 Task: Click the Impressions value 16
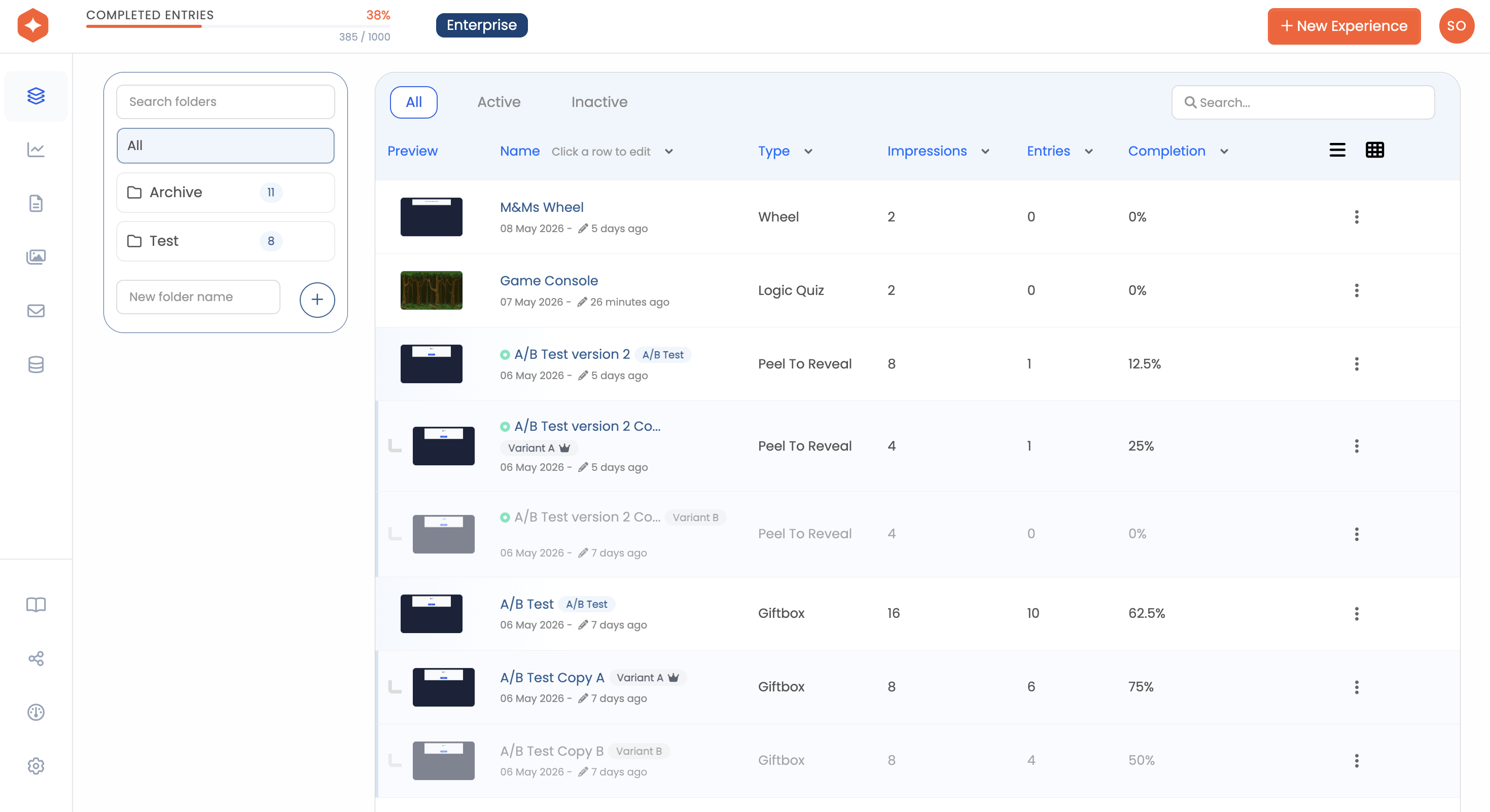pos(893,613)
